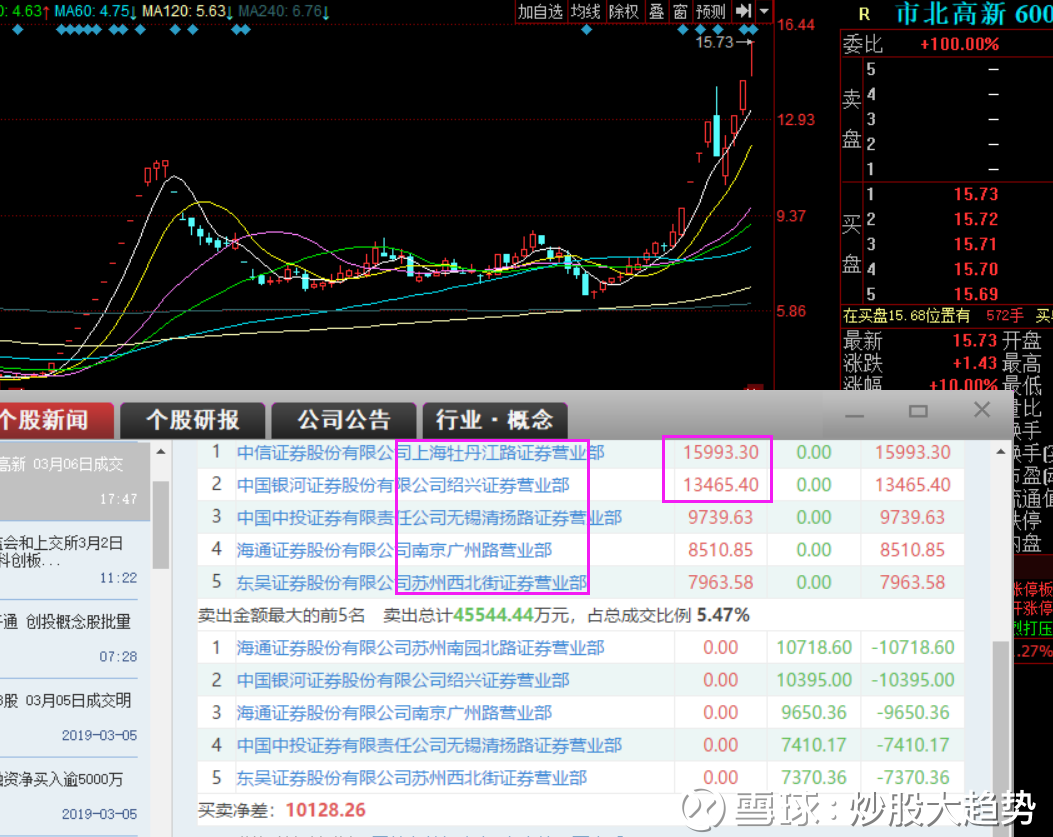Close the news popup window
Image resolution: width=1053 pixels, height=837 pixels.
982,410
